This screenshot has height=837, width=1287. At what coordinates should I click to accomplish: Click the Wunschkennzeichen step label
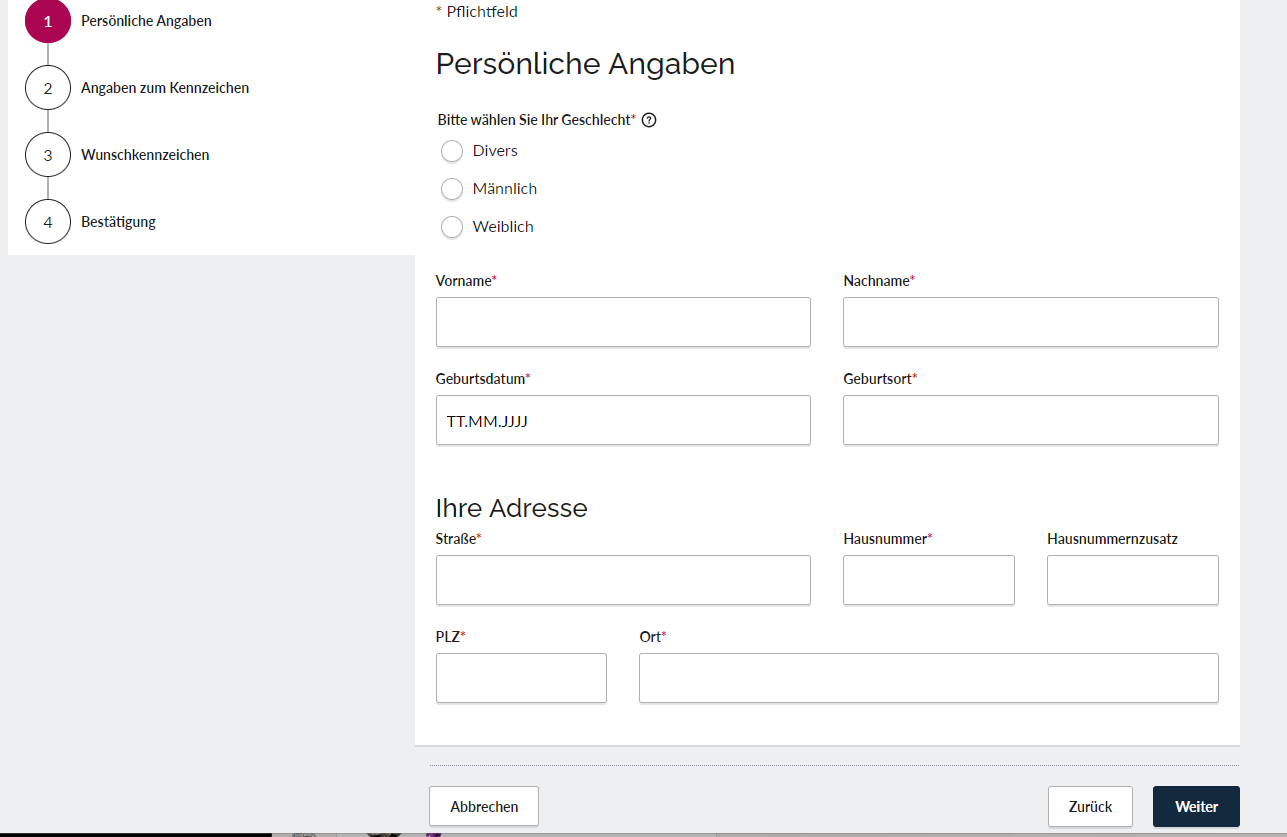click(145, 155)
